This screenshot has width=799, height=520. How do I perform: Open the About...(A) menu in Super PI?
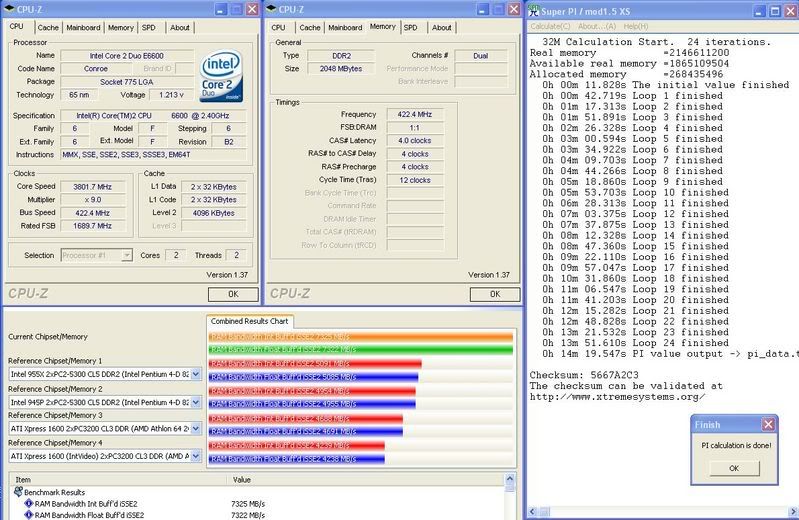597,26
